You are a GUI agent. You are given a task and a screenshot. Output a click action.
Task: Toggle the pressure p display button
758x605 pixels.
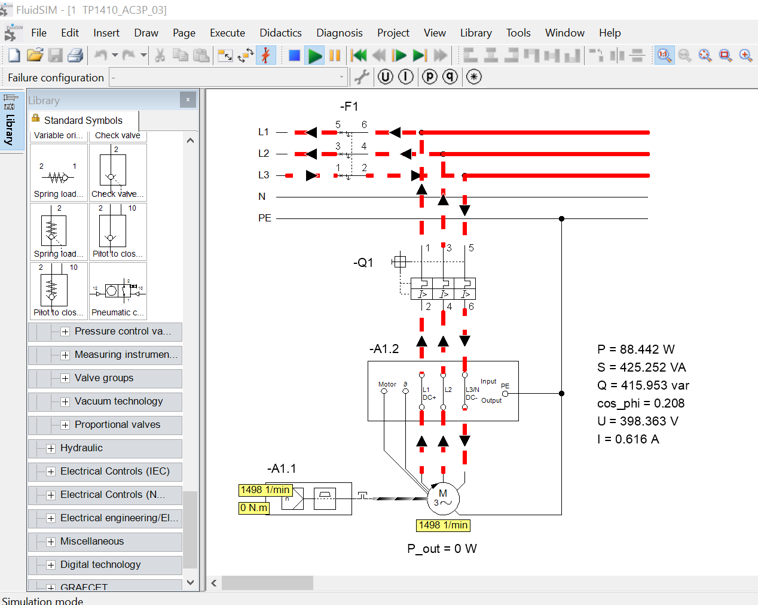429,77
